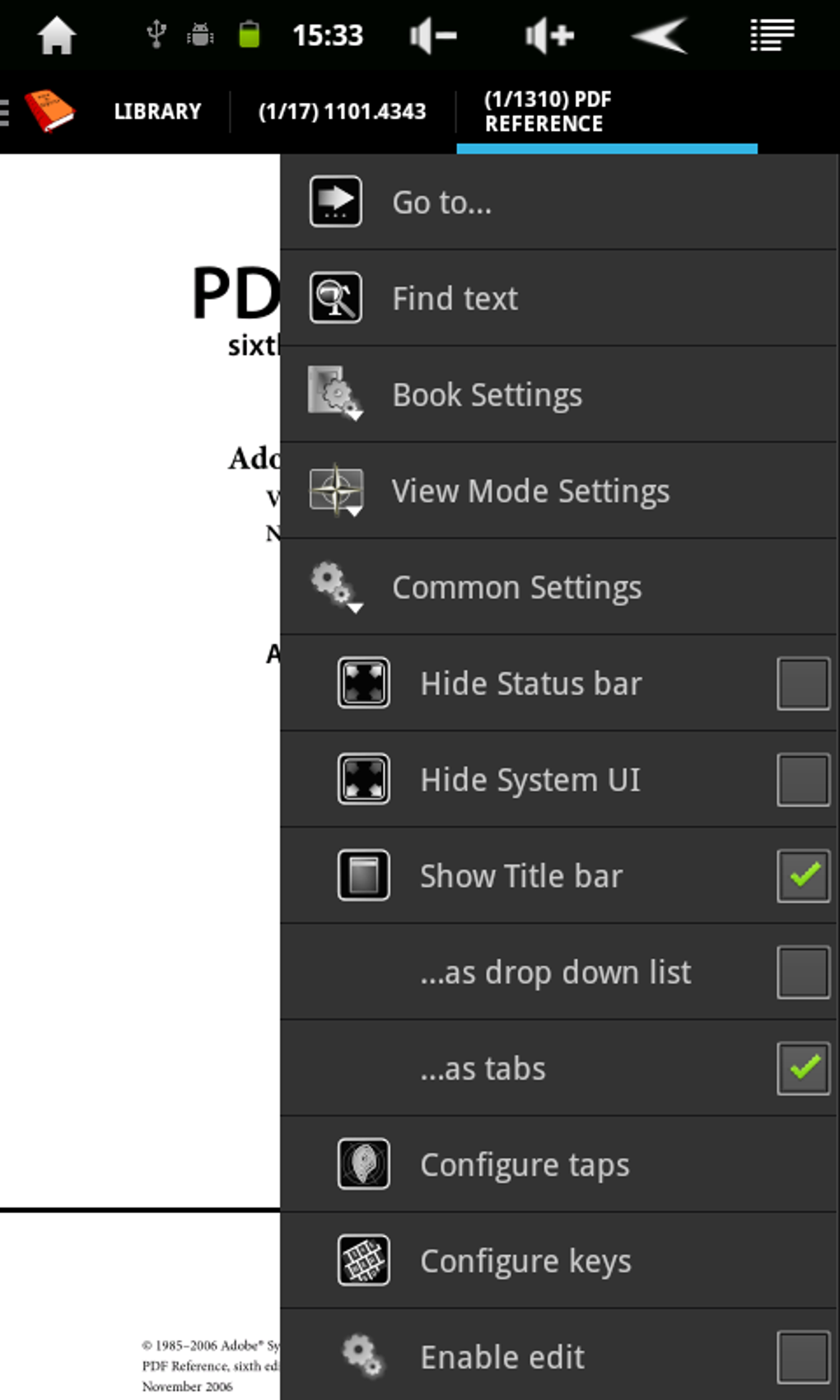
Task: Expand the Book Settings submenu
Action: click(x=486, y=394)
